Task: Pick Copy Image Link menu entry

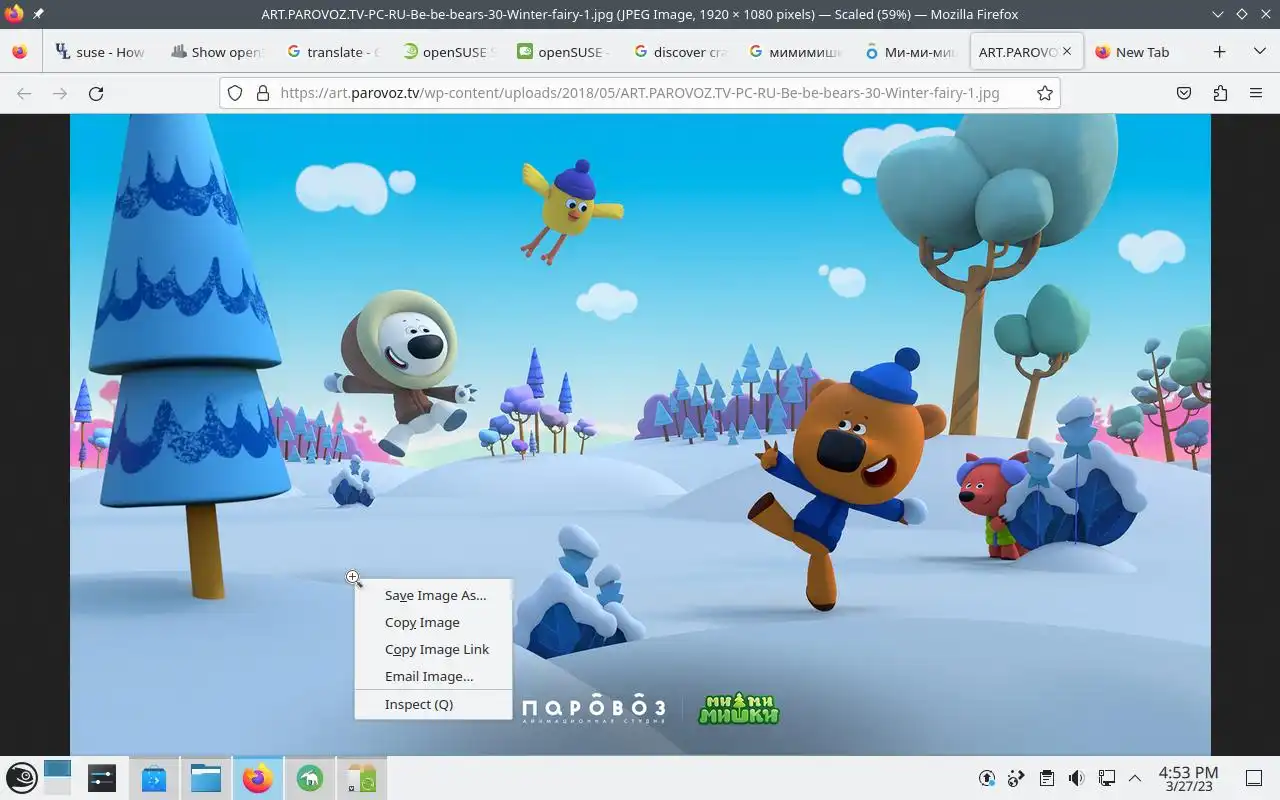Action: (x=433, y=649)
